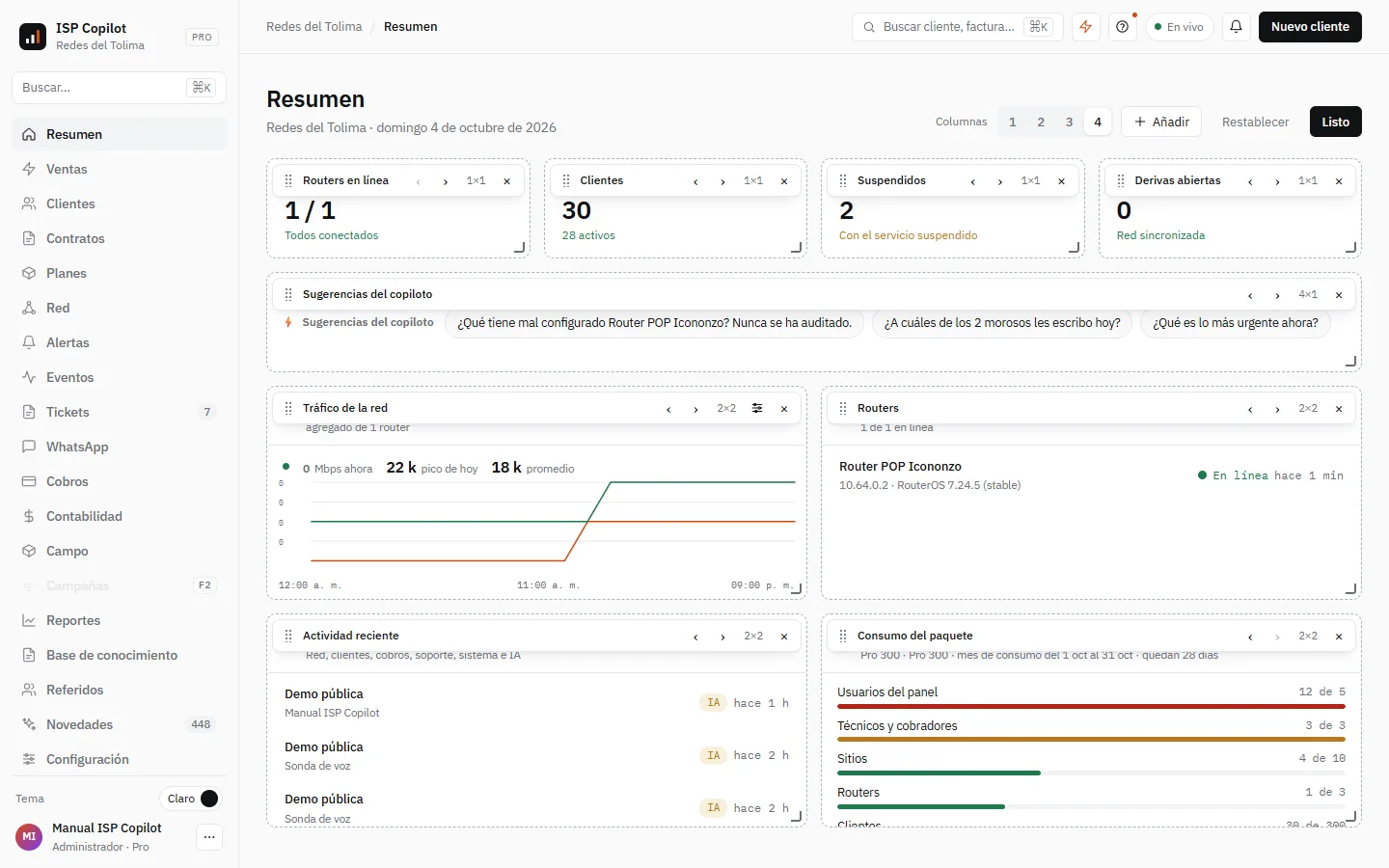Change the Routers en línea 1×1 size
The width and height of the screenshot is (1389, 868).
click(x=477, y=181)
